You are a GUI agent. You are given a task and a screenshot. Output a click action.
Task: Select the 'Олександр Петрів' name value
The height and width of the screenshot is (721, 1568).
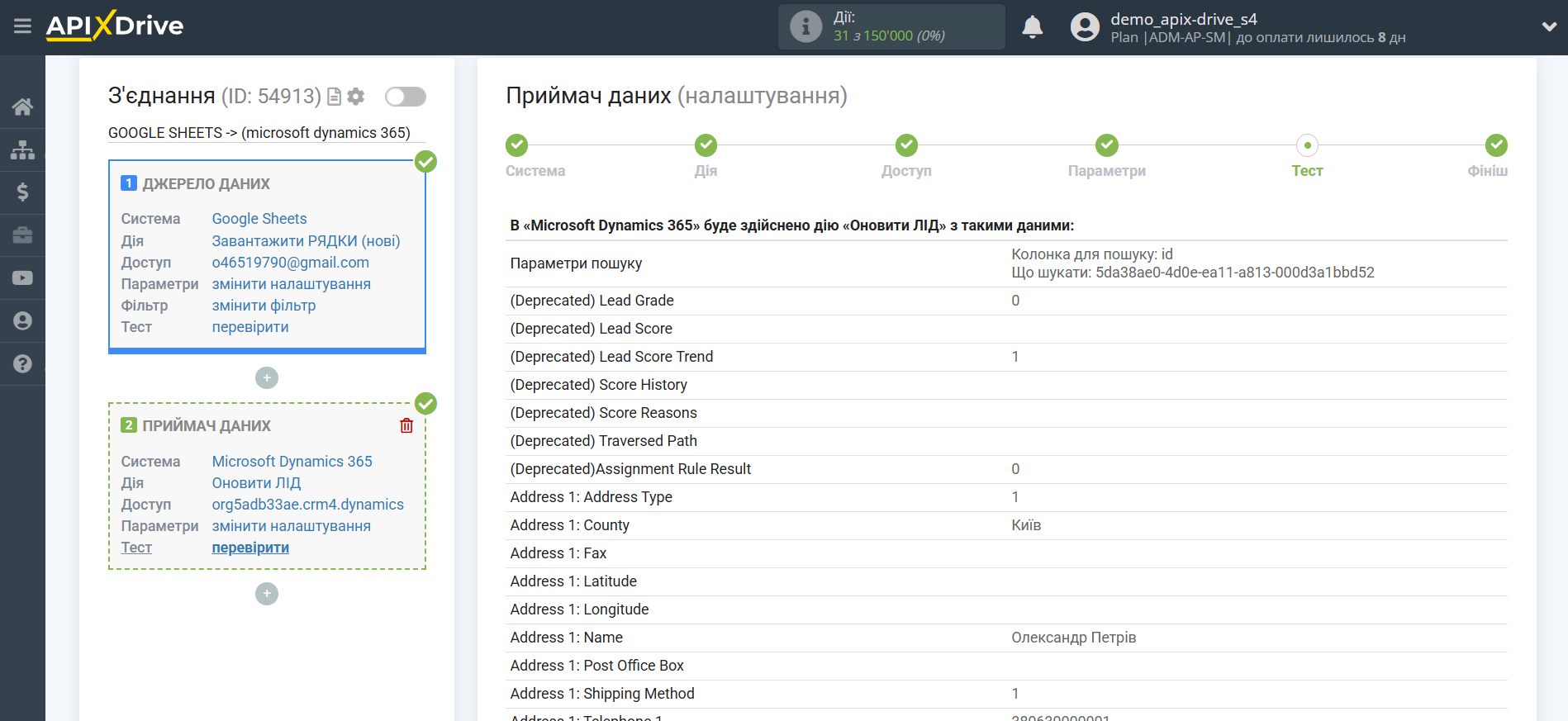1074,638
